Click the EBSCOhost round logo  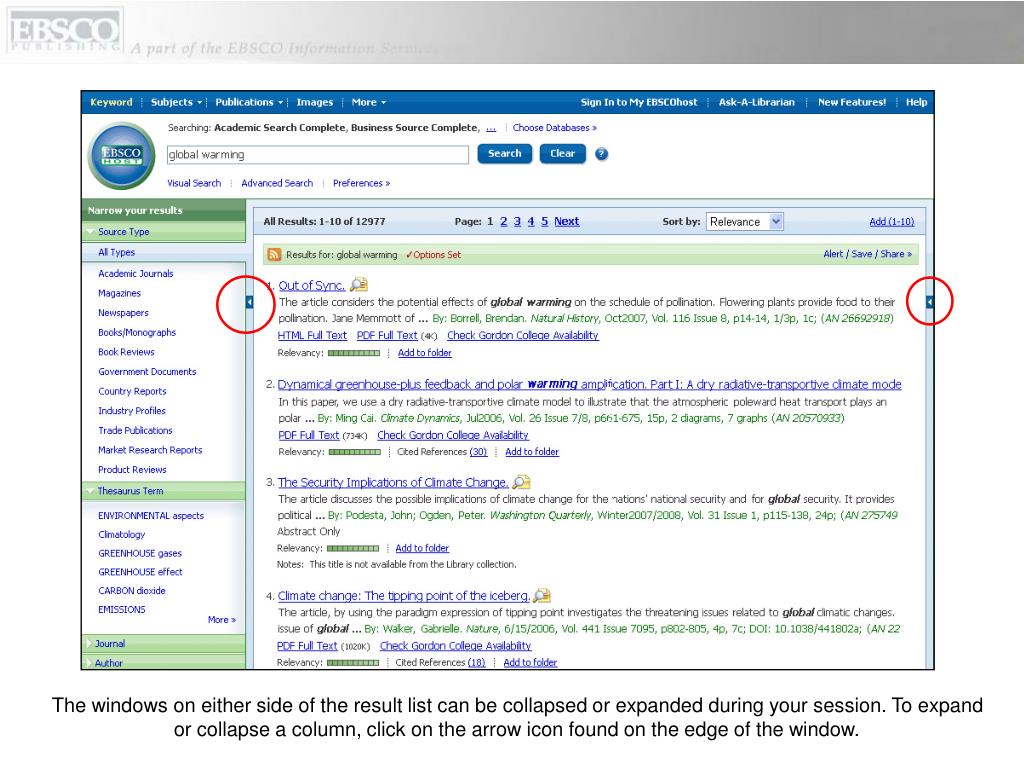pos(121,155)
